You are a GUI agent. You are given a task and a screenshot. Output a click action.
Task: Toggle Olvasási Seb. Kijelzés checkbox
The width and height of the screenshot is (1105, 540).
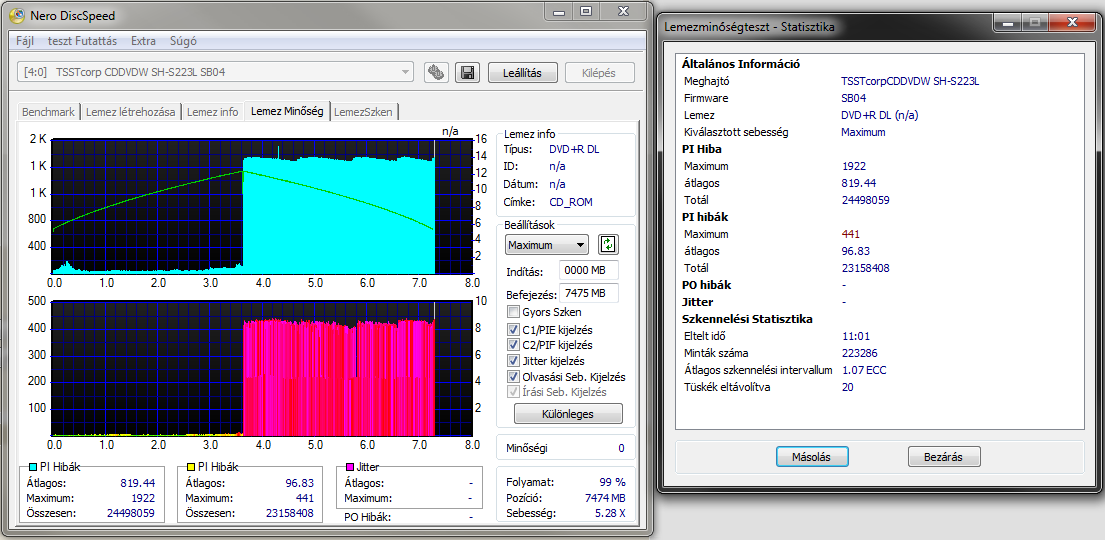point(512,376)
